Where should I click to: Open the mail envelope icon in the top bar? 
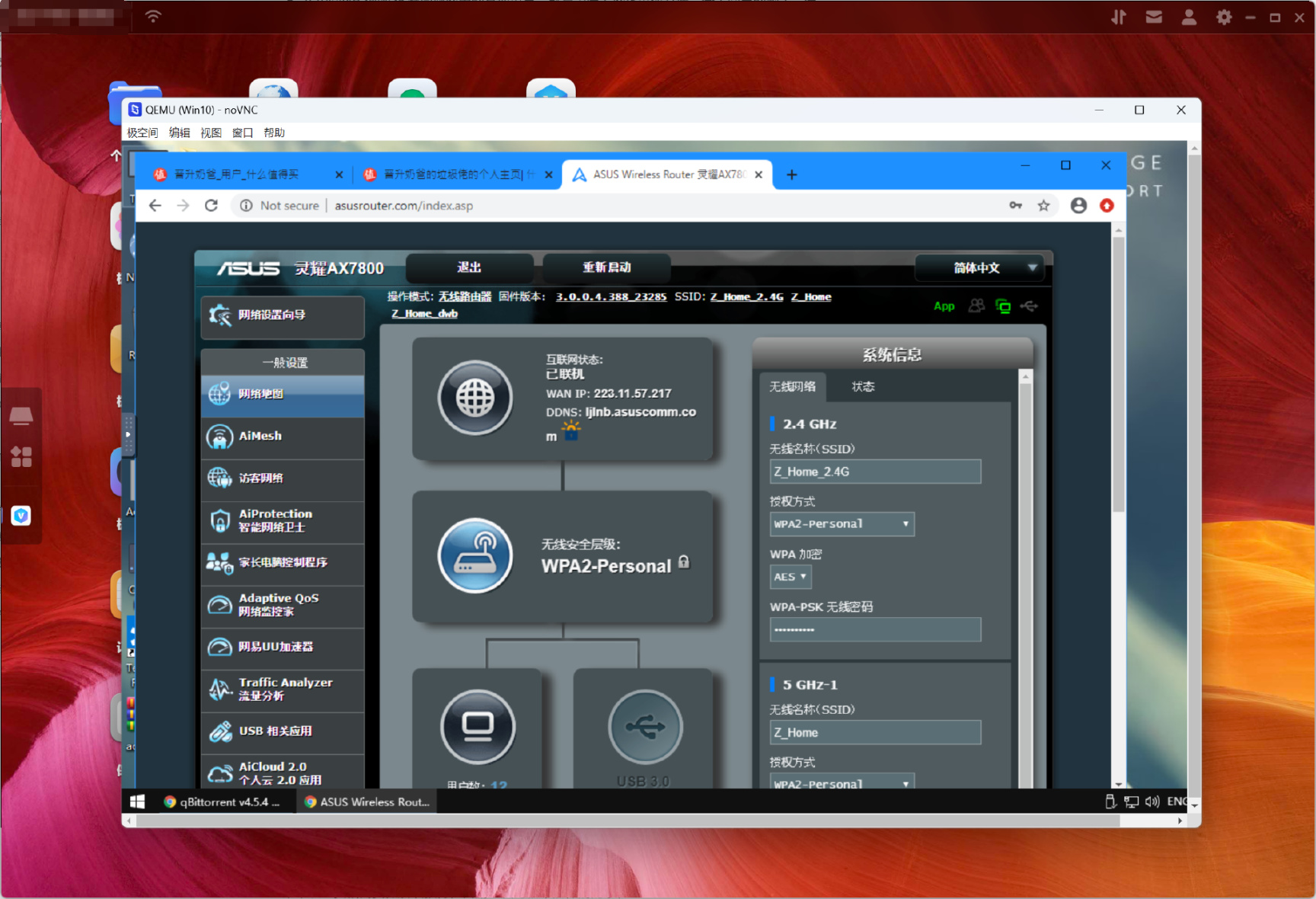click(1154, 17)
